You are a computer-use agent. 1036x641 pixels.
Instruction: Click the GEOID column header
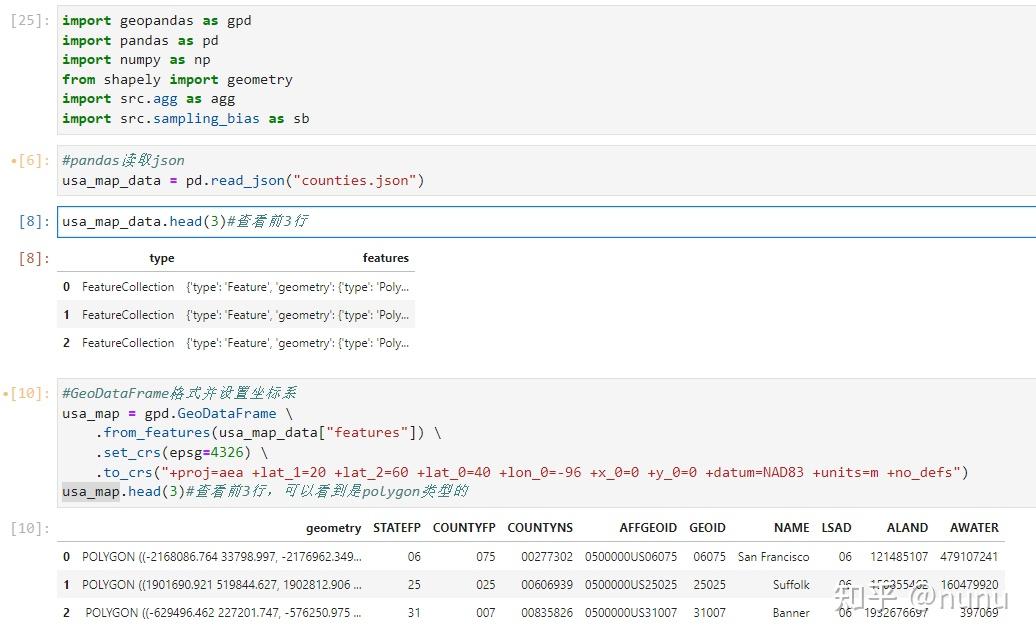tap(707, 528)
